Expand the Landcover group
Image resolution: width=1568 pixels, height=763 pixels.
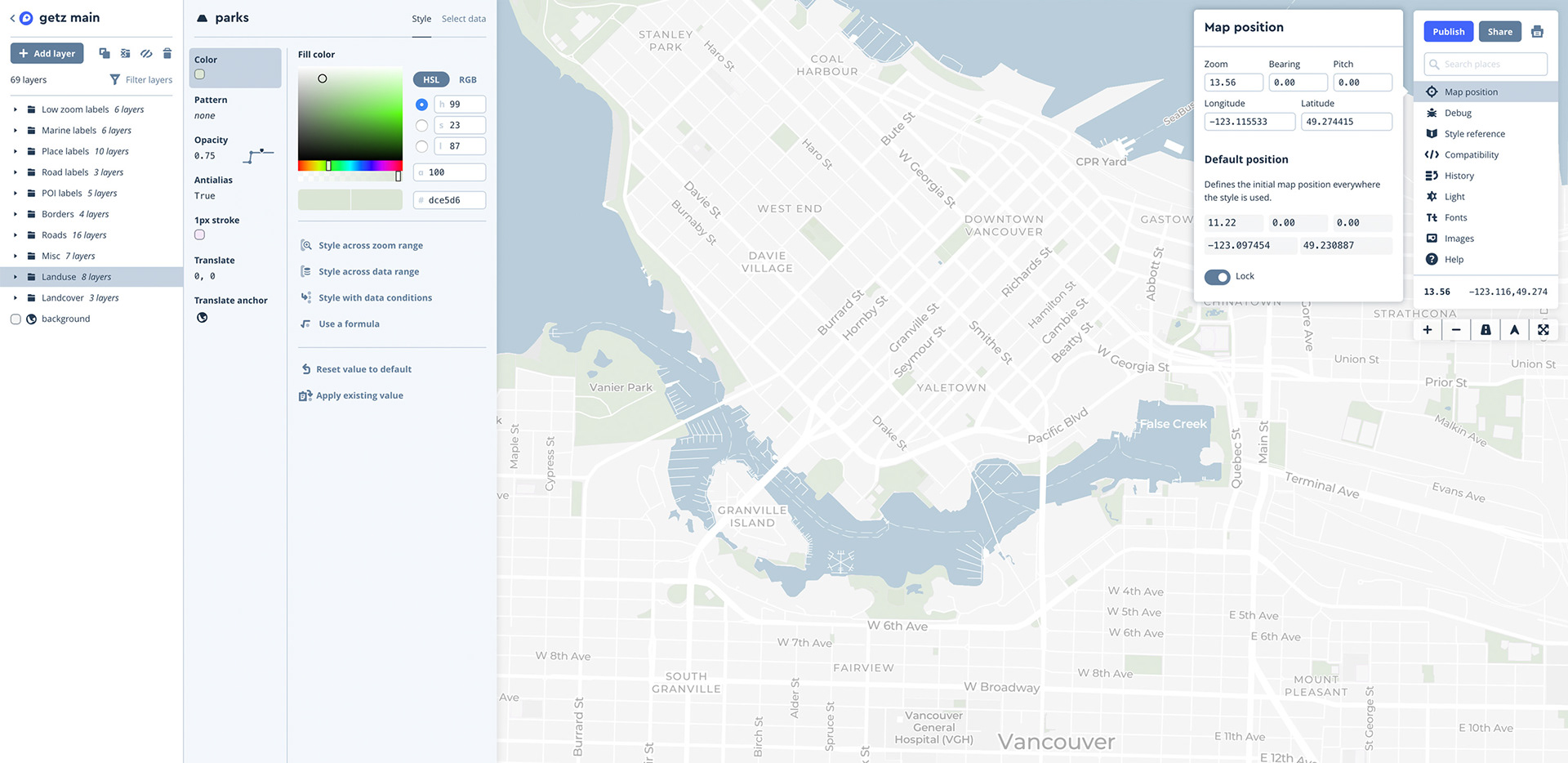15,298
